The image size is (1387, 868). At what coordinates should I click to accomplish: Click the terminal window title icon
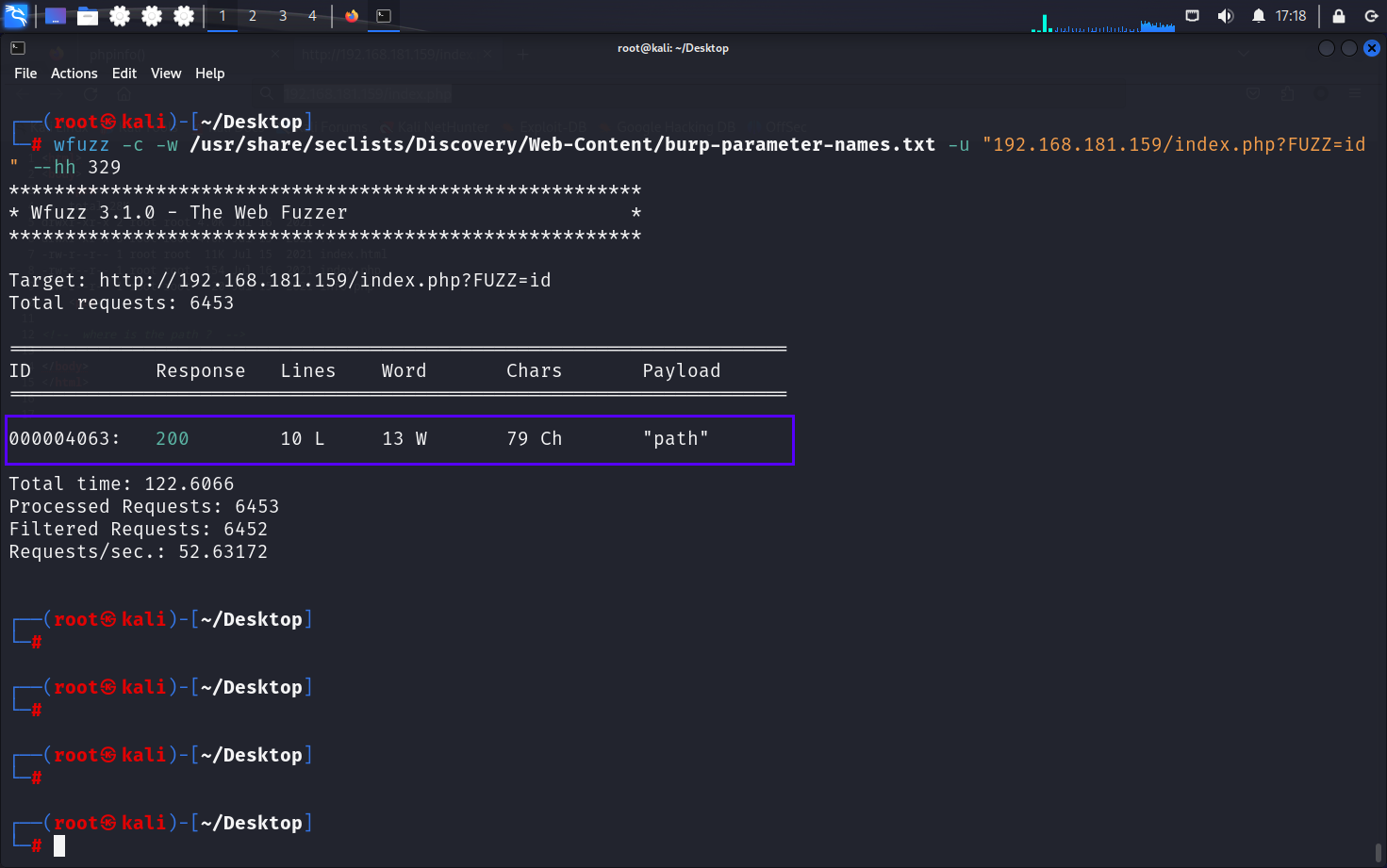pos(18,48)
